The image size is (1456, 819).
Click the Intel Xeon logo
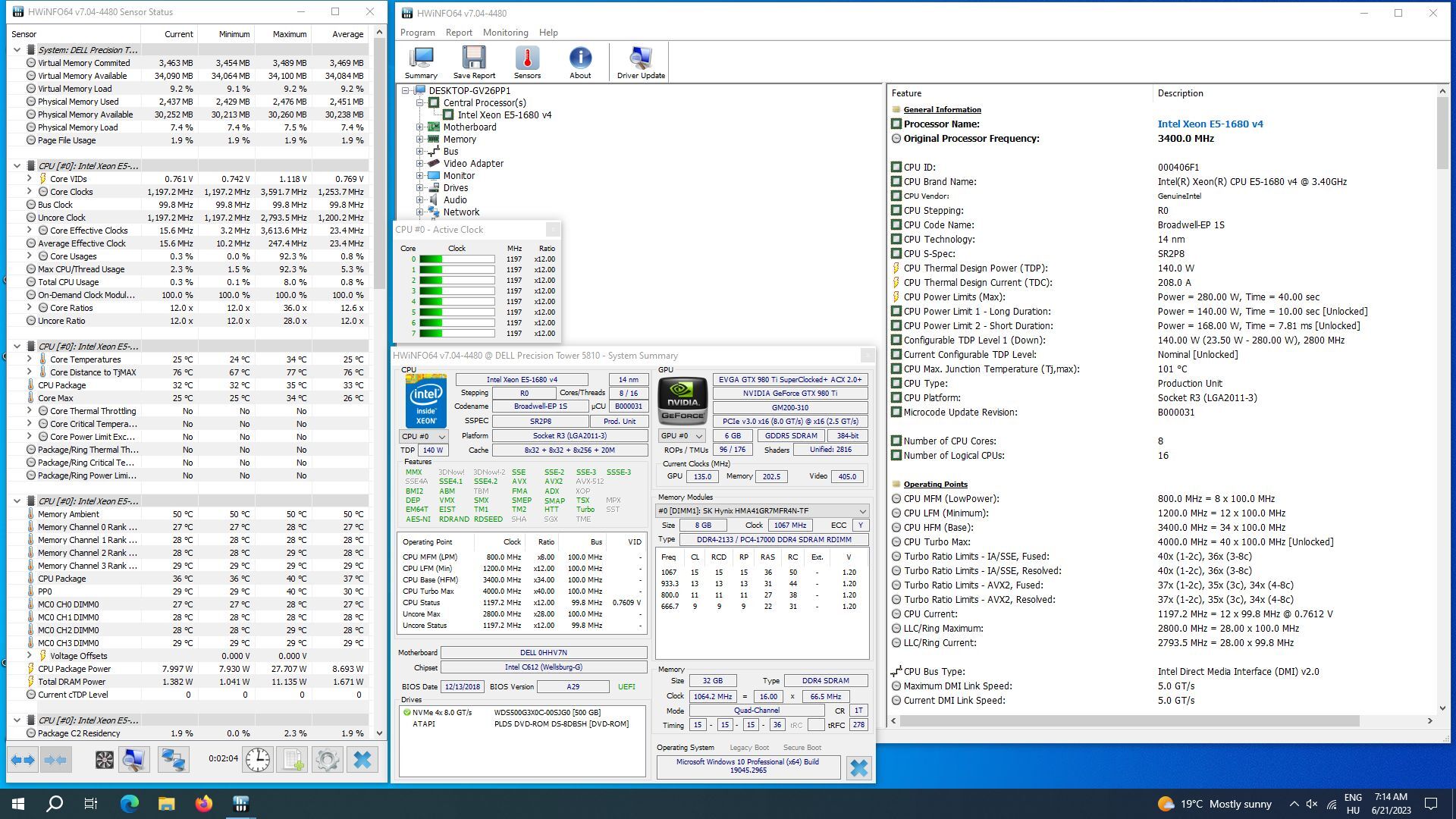(x=425, y=401)
